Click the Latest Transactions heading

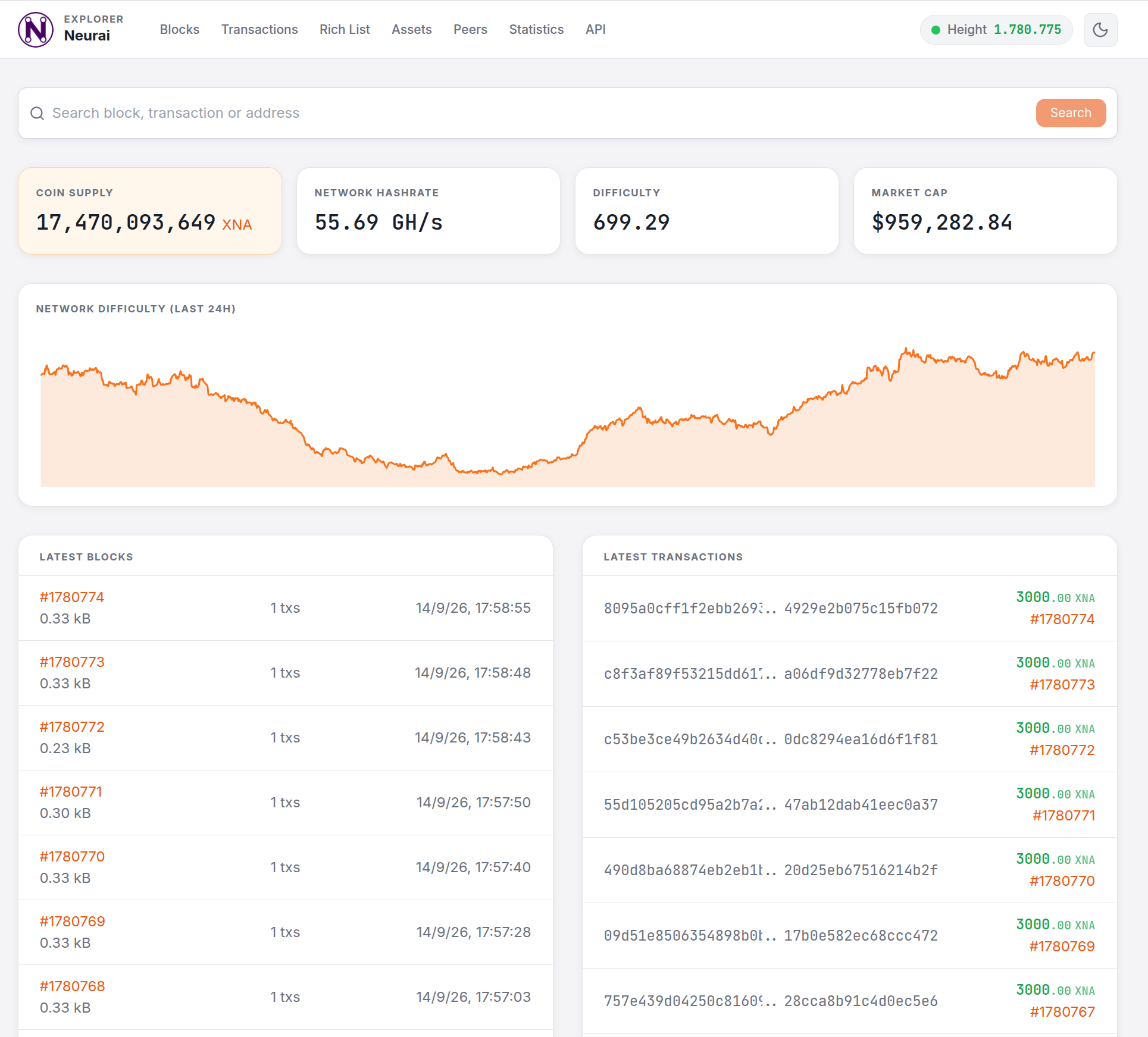point(673,557)
